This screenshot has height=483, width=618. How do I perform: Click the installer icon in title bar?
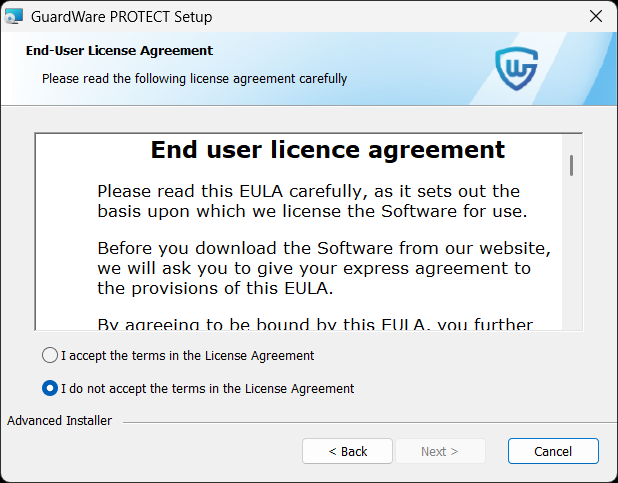[15, 17]
